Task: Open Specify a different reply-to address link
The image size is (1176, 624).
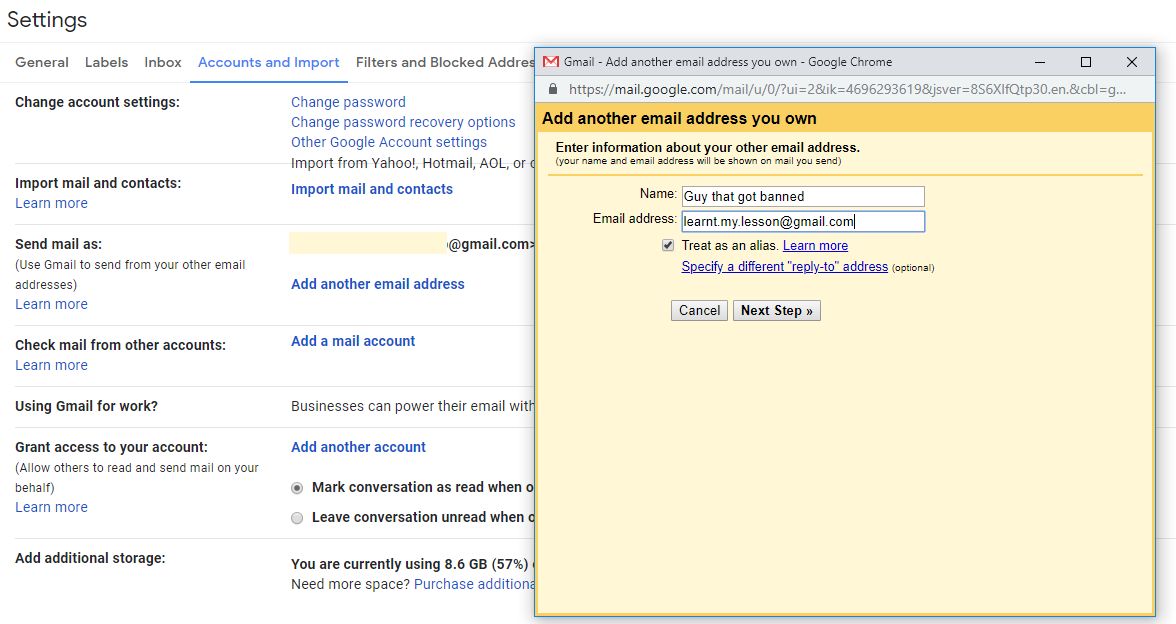Action: click(784, 266)
